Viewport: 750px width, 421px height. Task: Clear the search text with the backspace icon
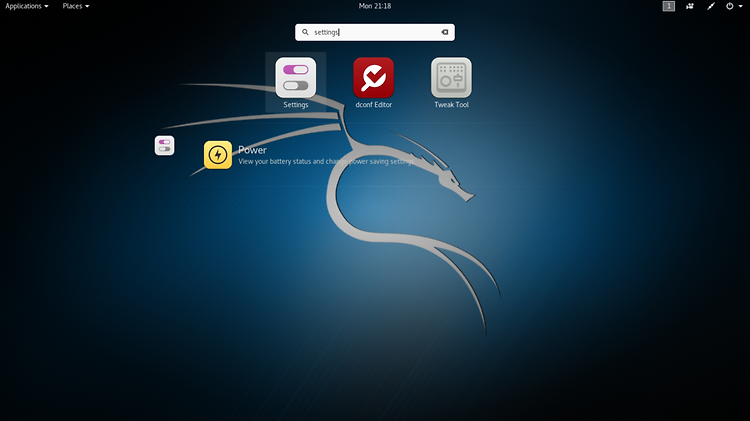tap(445, 32)
